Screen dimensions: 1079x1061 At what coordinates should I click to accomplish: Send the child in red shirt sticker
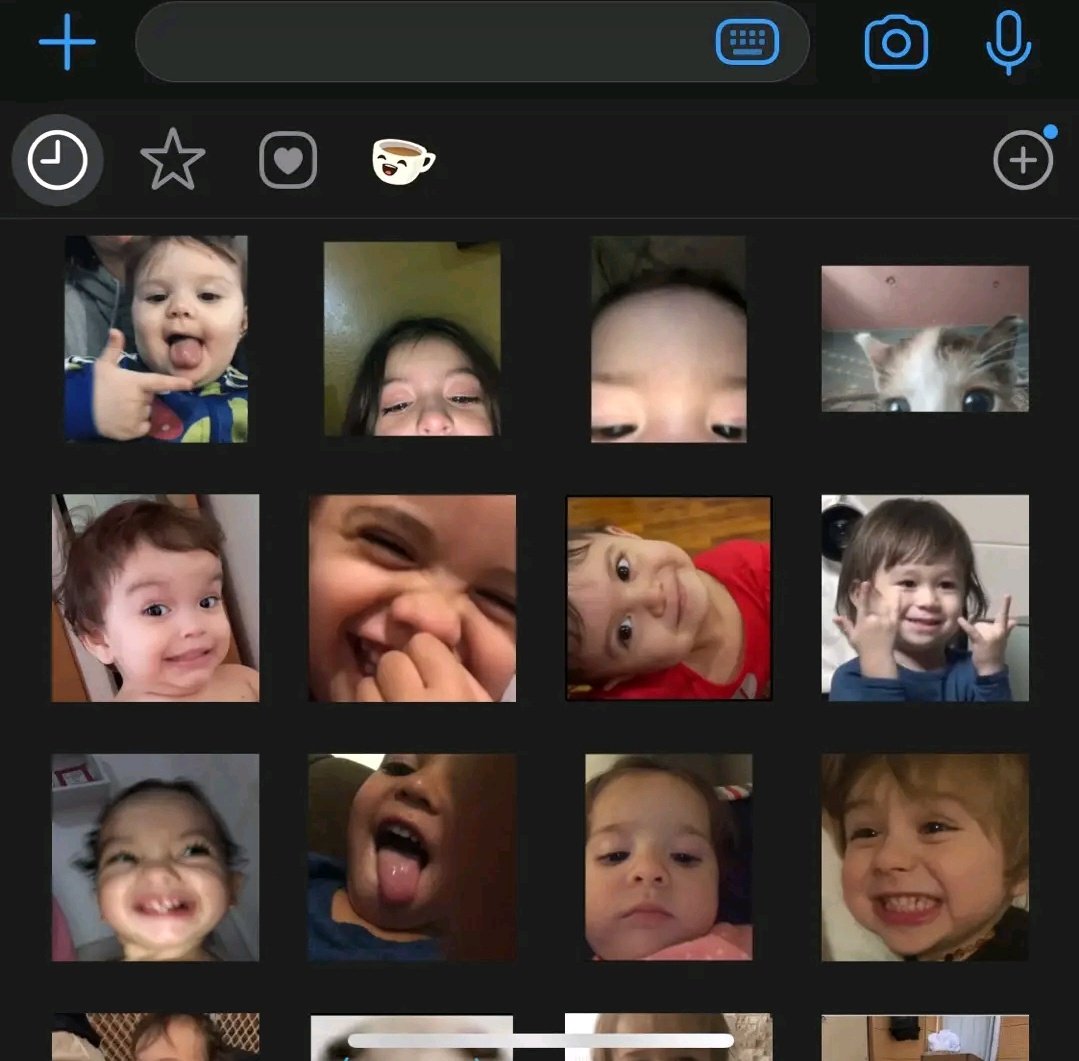point(669,598)
